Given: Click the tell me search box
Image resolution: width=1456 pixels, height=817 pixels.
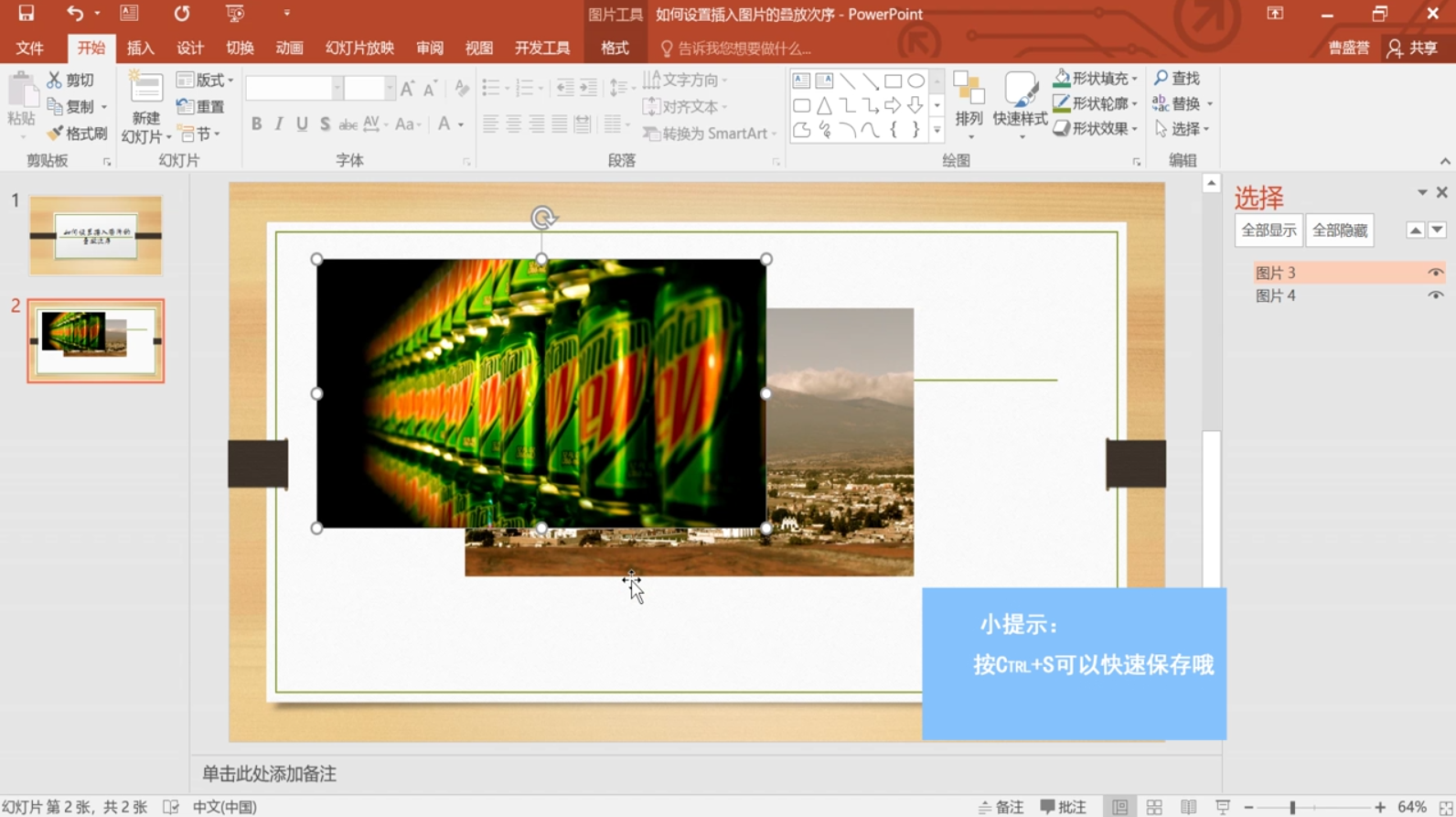Looking at the screenshot, I should [736, 48].
